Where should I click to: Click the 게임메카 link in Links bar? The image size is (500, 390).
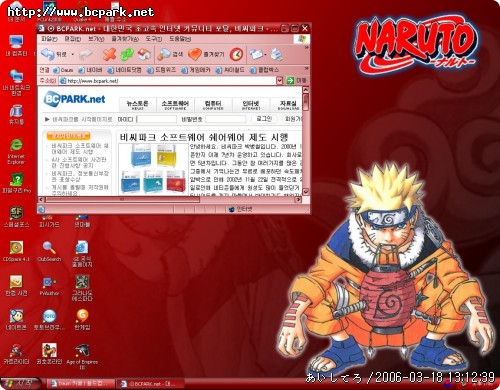click(196, 70)
